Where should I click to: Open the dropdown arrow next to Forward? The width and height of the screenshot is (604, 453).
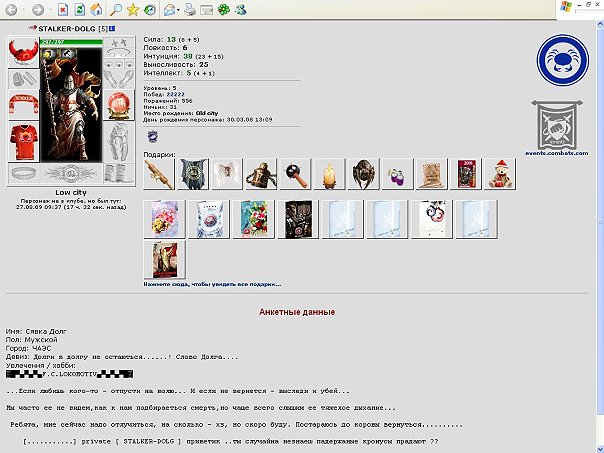pos(50,10)
